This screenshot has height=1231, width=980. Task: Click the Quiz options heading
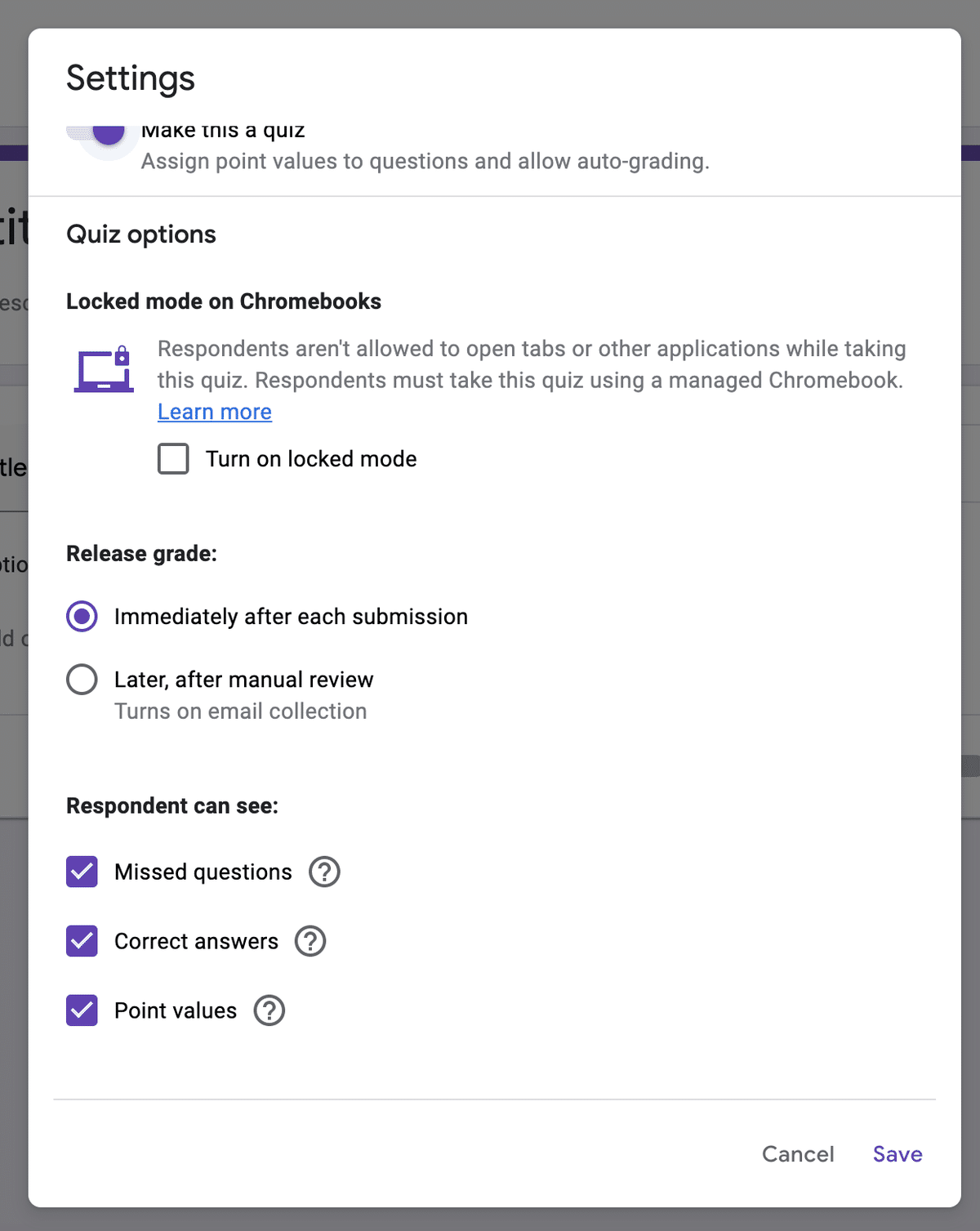pyautogui.click(x=141, y=234)
